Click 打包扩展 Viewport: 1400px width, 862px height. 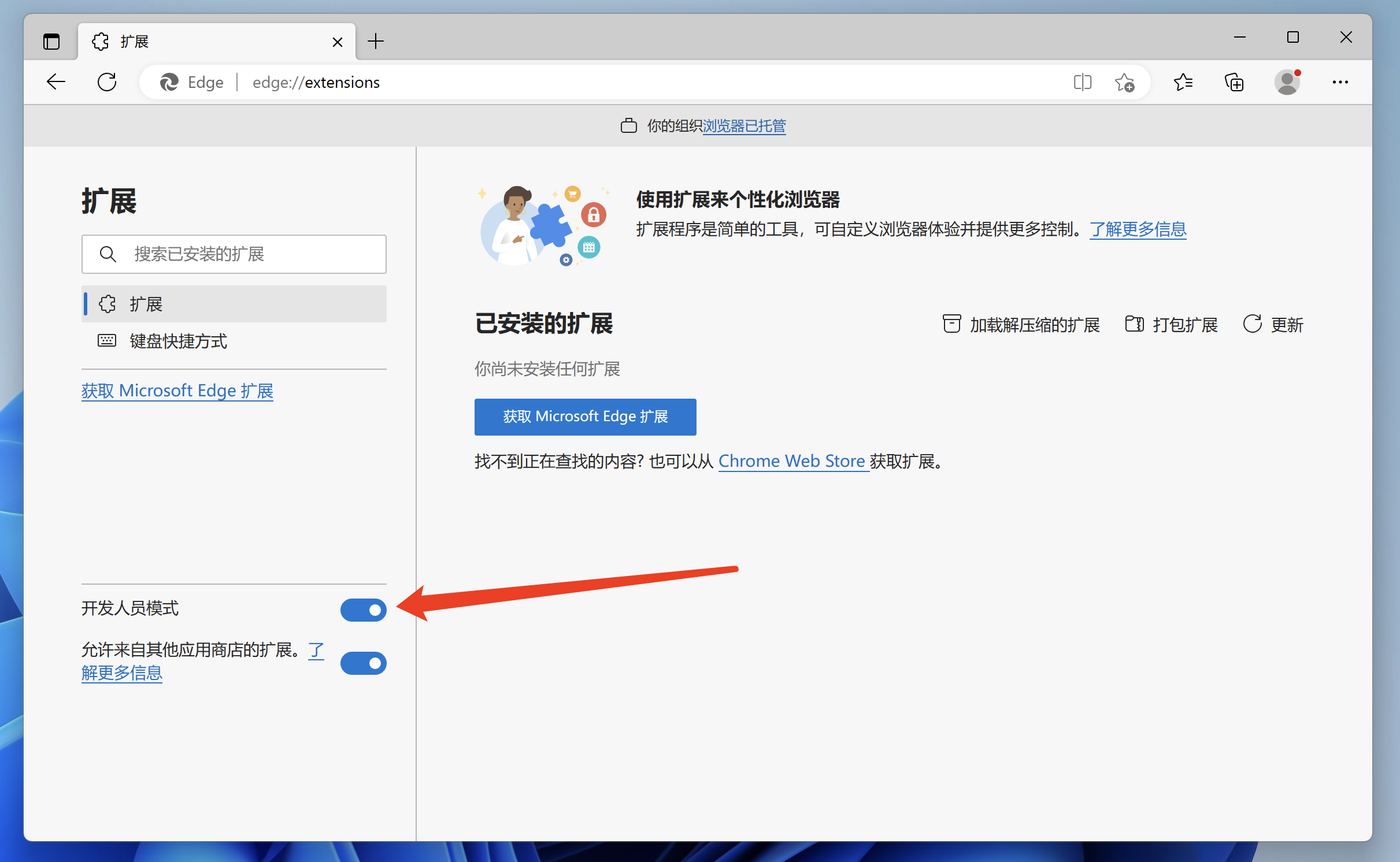1172,325
